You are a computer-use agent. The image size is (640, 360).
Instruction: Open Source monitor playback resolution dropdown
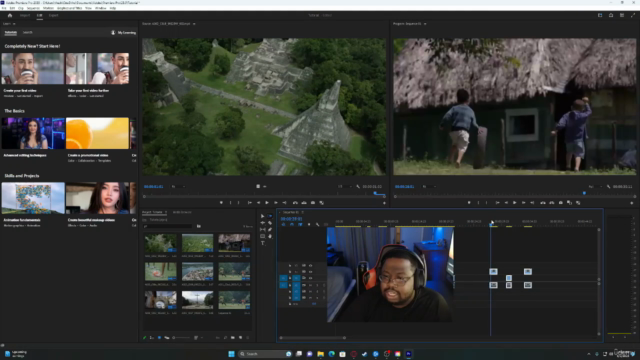point(344,187)
